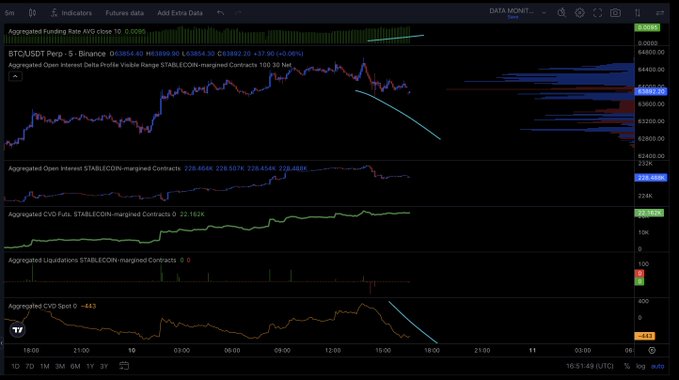The height and width of the screenshot is (380, 679).
Task: Redo the last chart action
Action: [238, 13]
